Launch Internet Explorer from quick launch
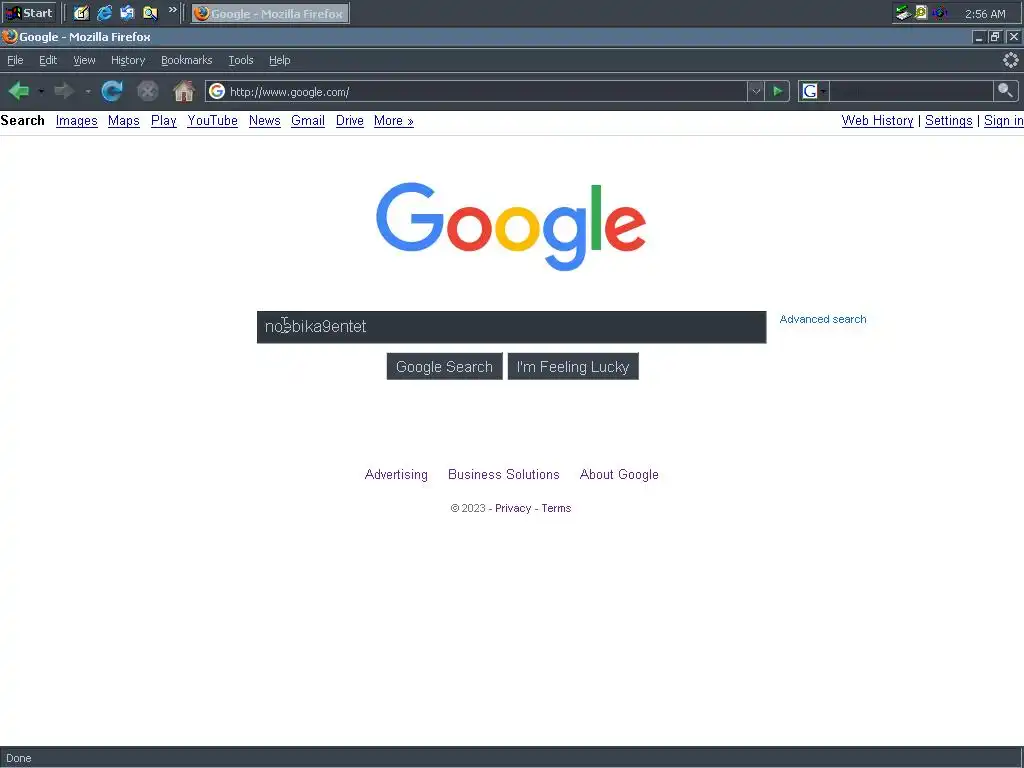The width and height of the screenshot is (1024, 768). (104, 13)
